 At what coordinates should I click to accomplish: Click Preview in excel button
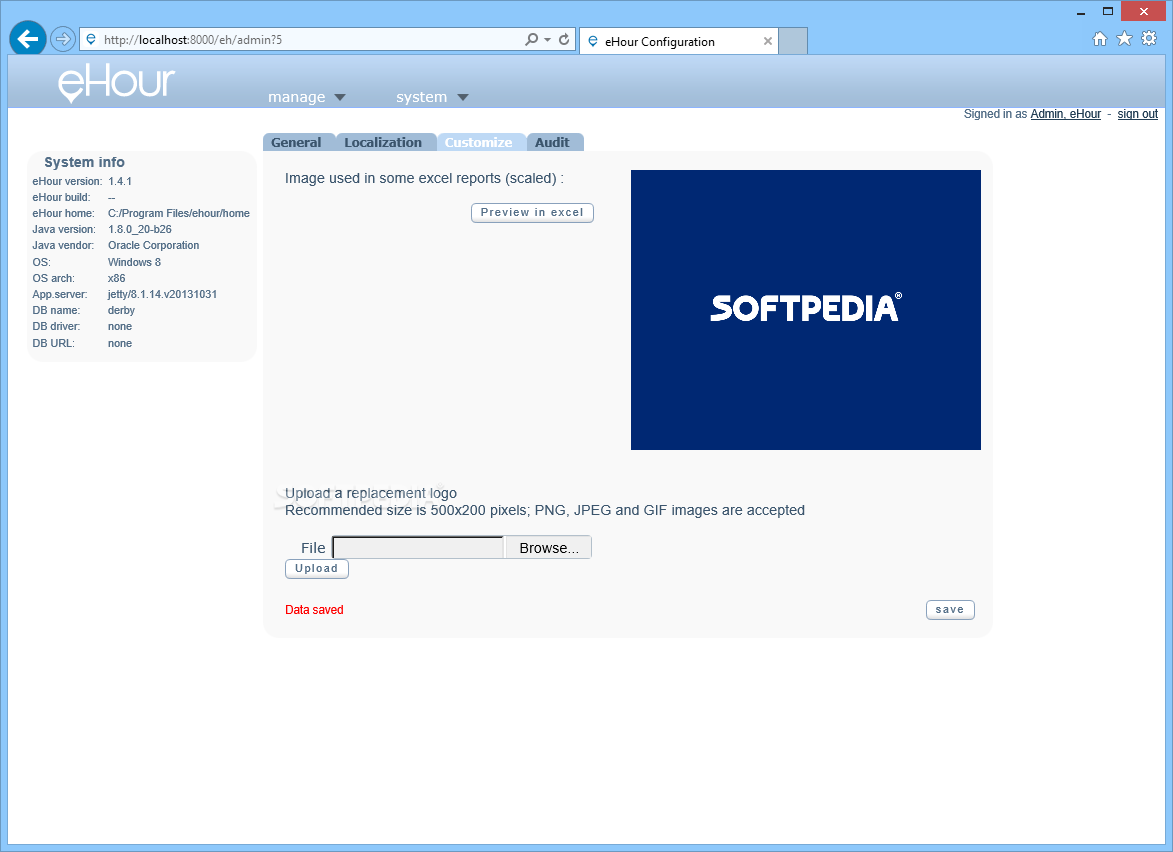click(x=532, y=212)
